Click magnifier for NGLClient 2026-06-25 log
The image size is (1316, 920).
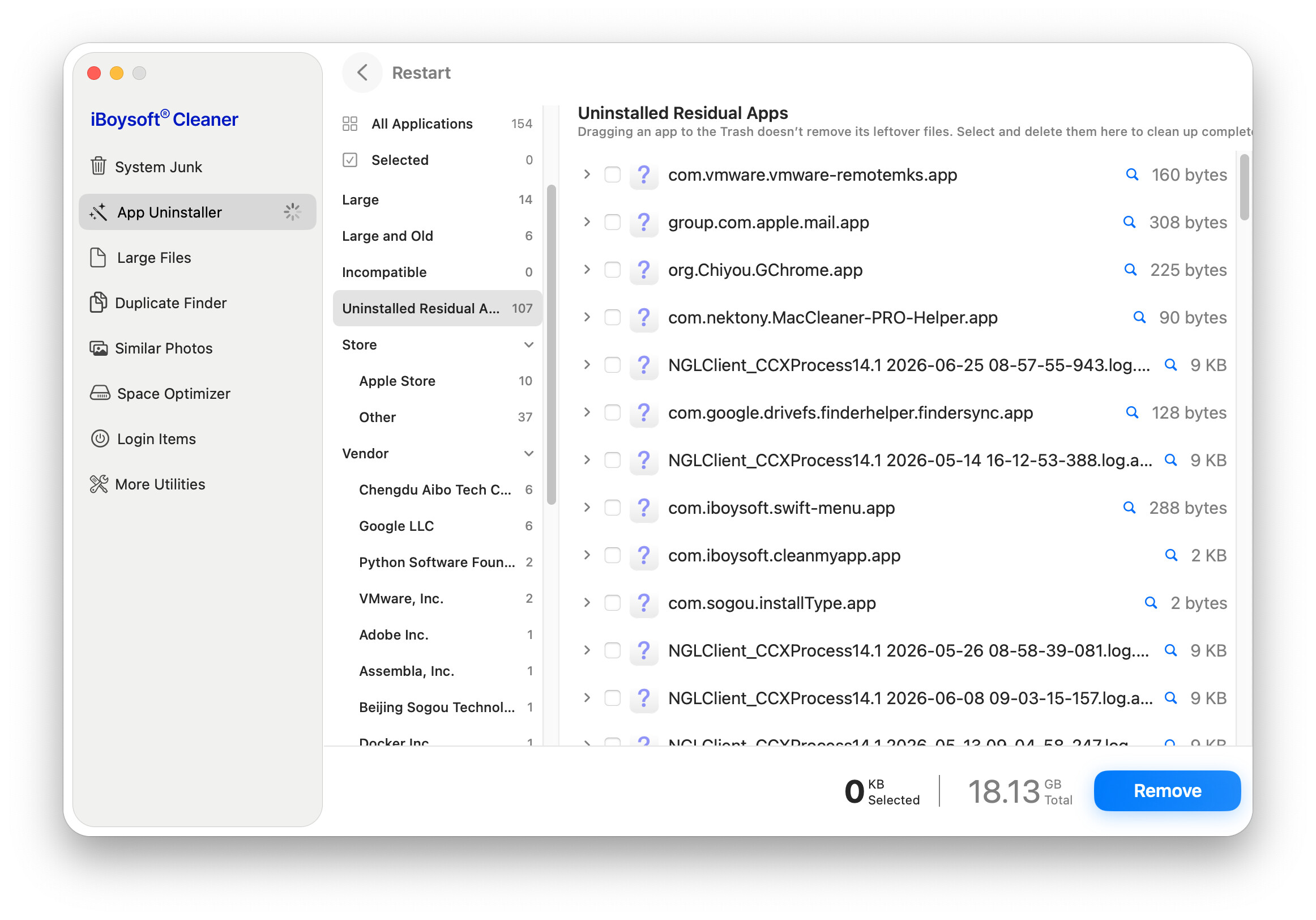tap(1170, 365)
